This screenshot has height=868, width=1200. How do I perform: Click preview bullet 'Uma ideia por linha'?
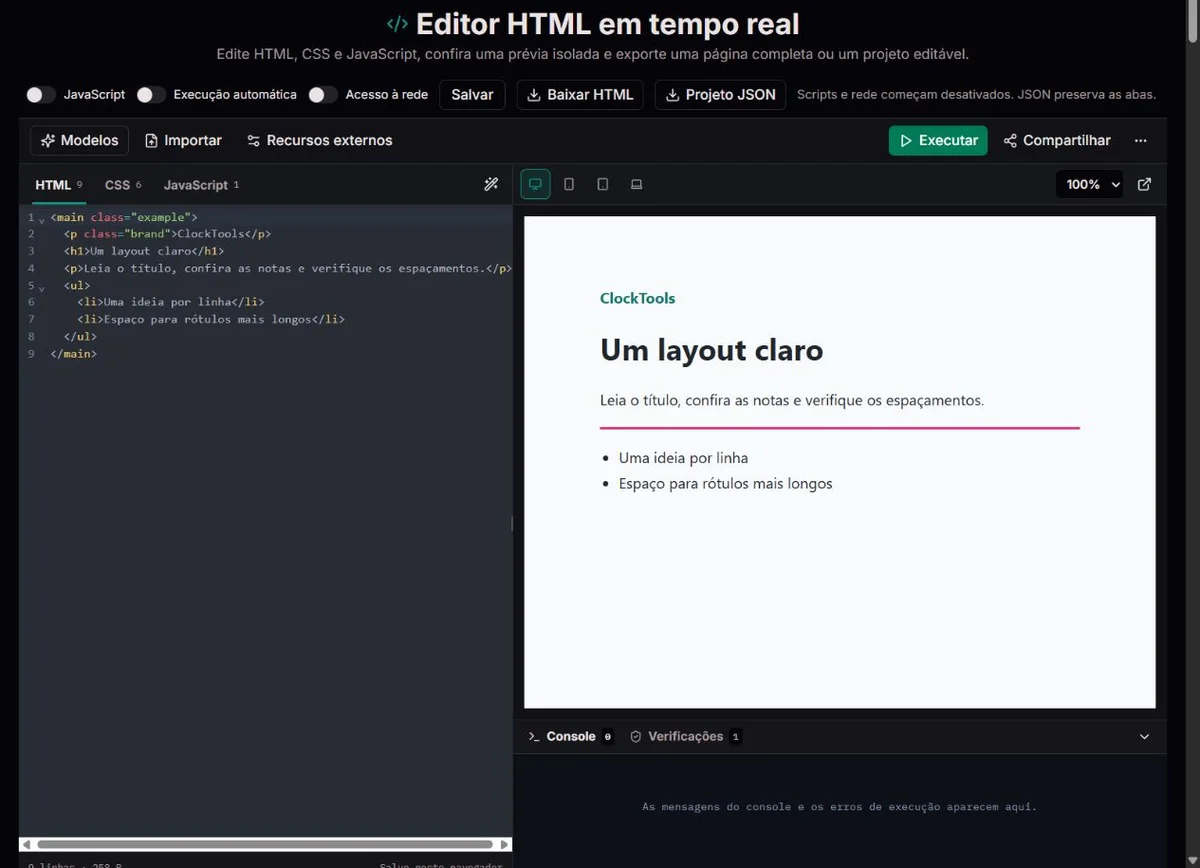pyautogui.click(x=683, y=458)
